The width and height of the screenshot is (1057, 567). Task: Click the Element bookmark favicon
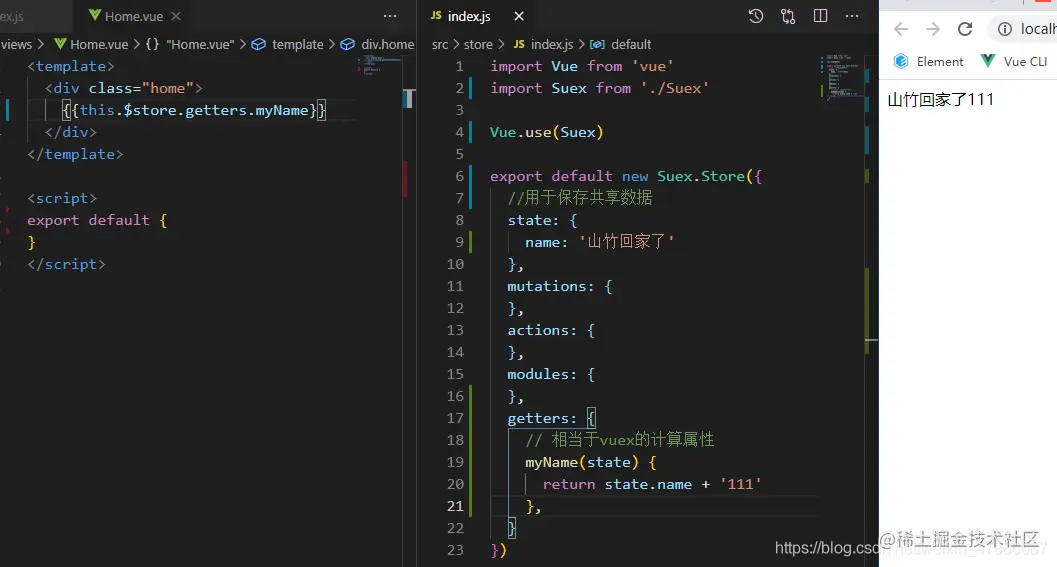coord(901,61)
